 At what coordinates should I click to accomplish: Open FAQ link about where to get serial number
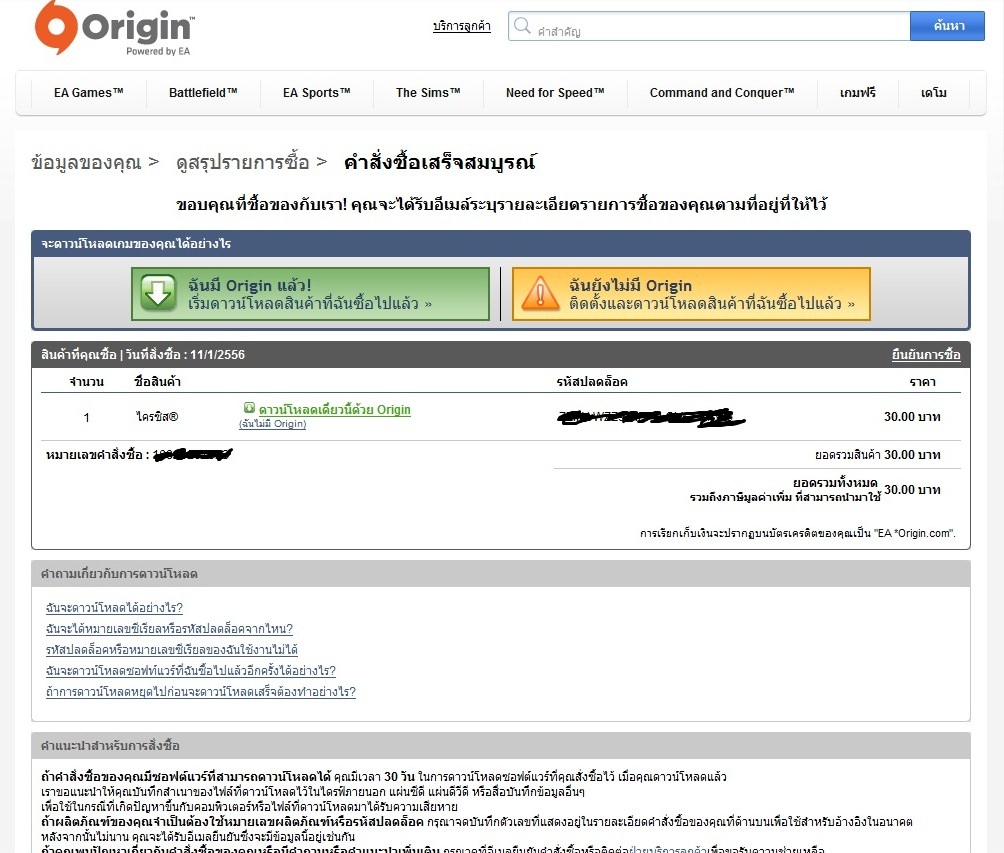click(x=169, y=629)
